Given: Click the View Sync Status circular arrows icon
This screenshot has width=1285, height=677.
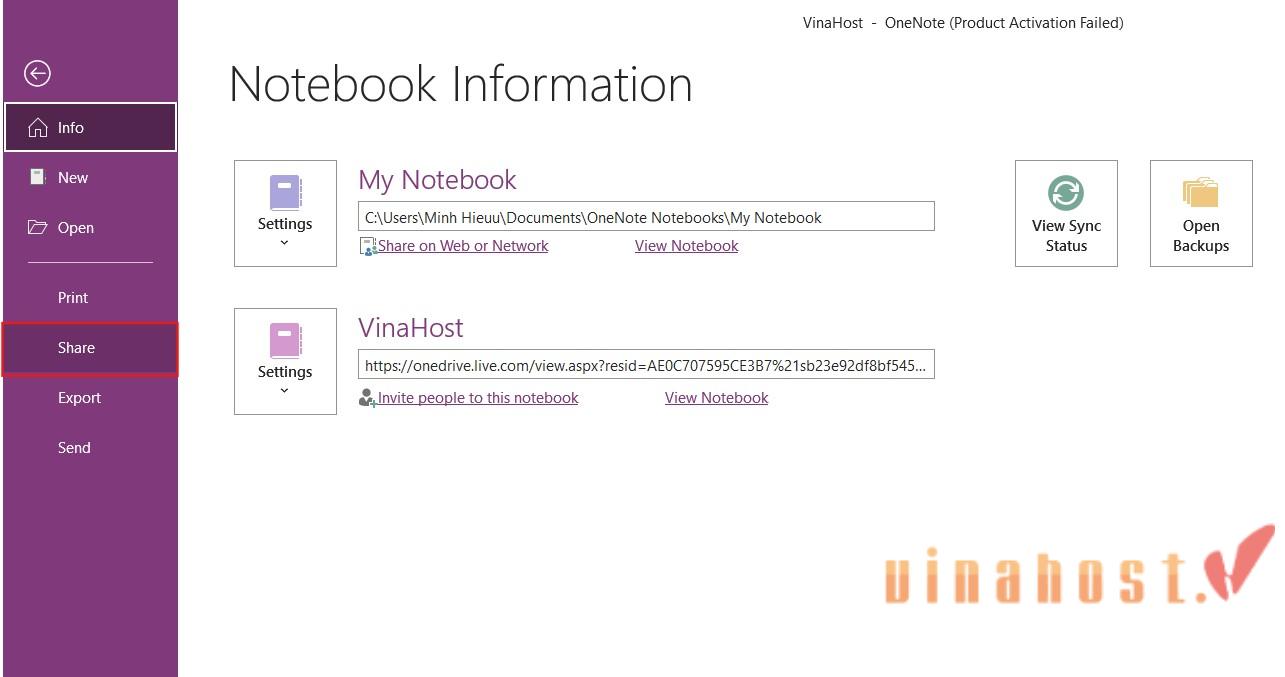Looking at the screenshot, I should click(x=1066, y=193).
